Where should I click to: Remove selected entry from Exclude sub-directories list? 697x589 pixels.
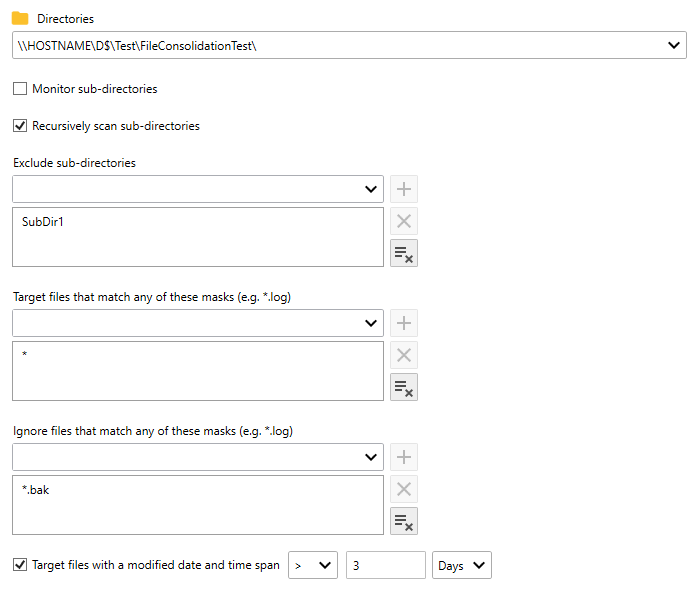click(404, 221)
